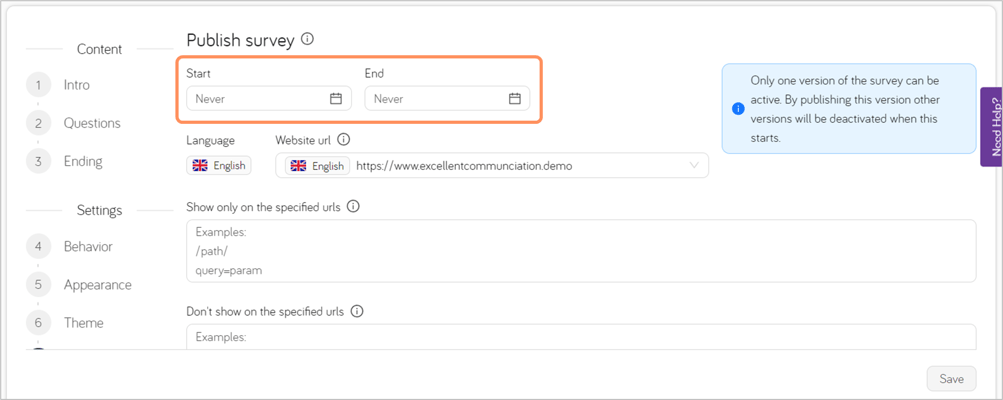Open step 4 Behavior settings
Image resolution: width=1003 pixels, height=400 pixels.
click(87, 246)
